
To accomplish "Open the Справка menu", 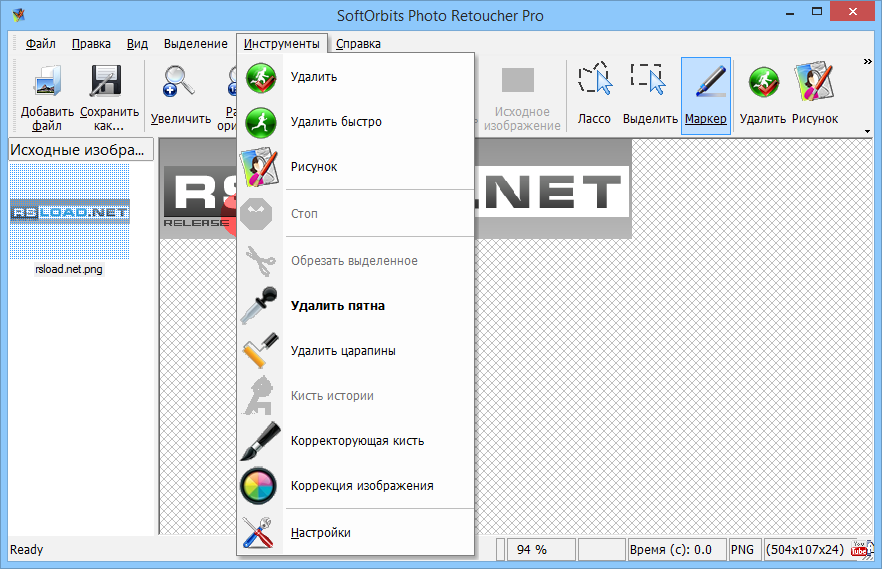I will pos(358,44).
